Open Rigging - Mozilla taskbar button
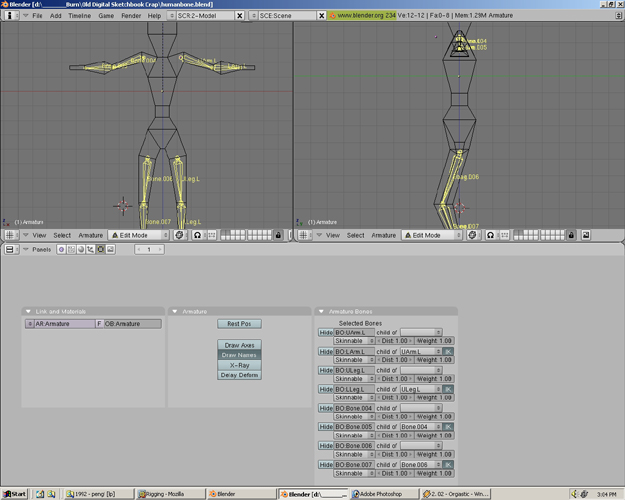The width and height of the screenshot is (625, 500). pyautogui.click(x=170, y=494)
